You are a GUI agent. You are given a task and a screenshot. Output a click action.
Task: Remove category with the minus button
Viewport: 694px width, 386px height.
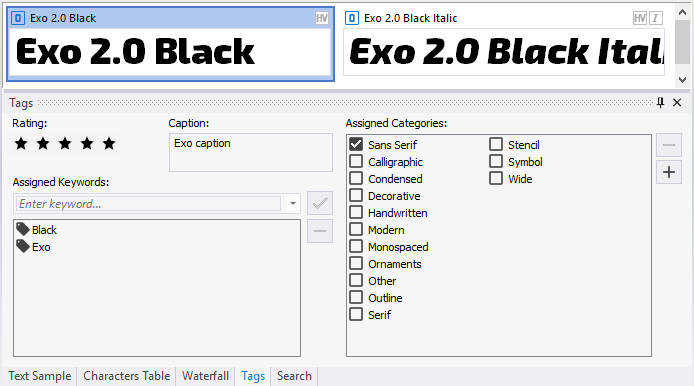tap(669, 145)
